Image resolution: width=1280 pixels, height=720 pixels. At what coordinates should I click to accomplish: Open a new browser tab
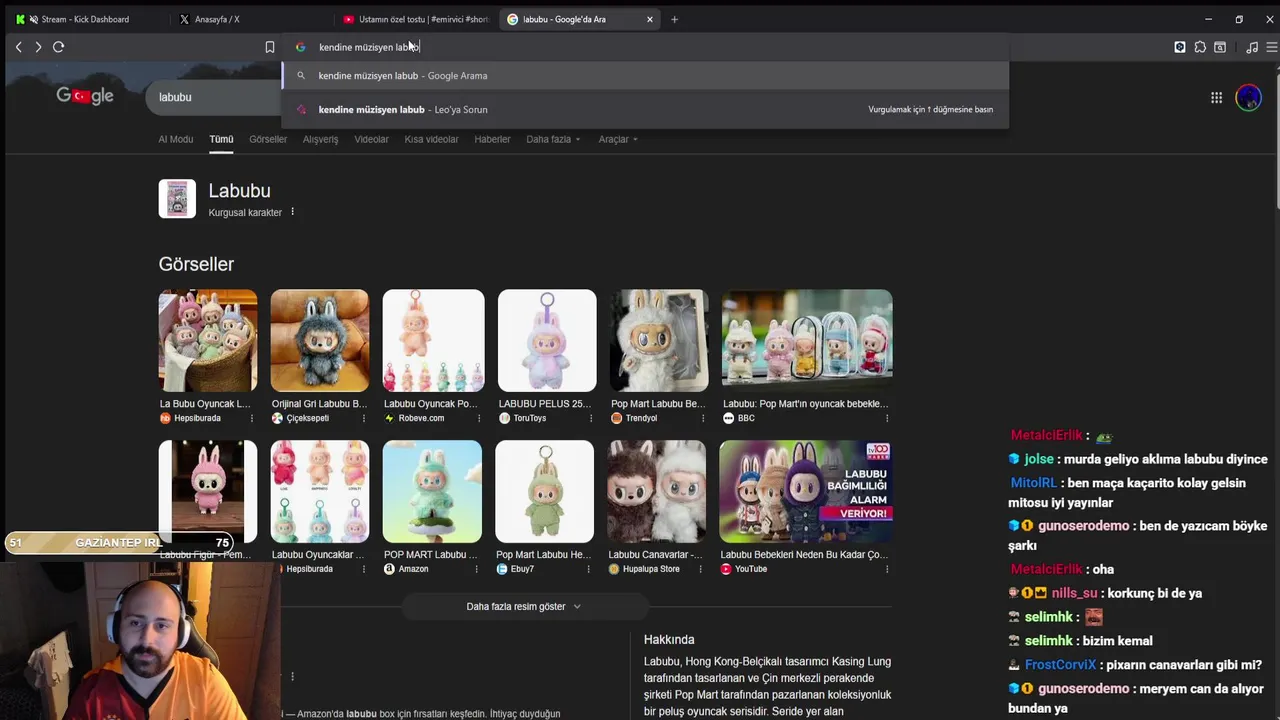pos(674,19)
